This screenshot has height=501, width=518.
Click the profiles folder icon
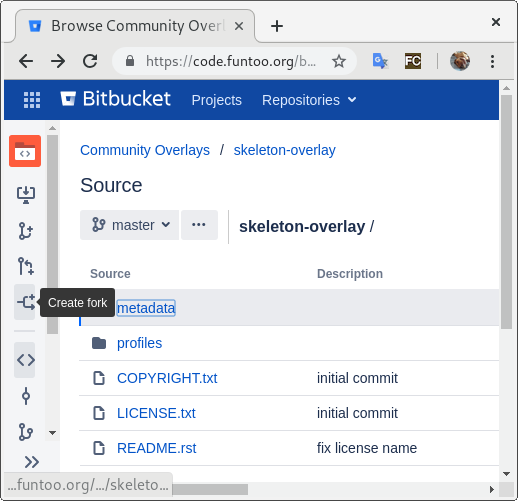(99, 343)
